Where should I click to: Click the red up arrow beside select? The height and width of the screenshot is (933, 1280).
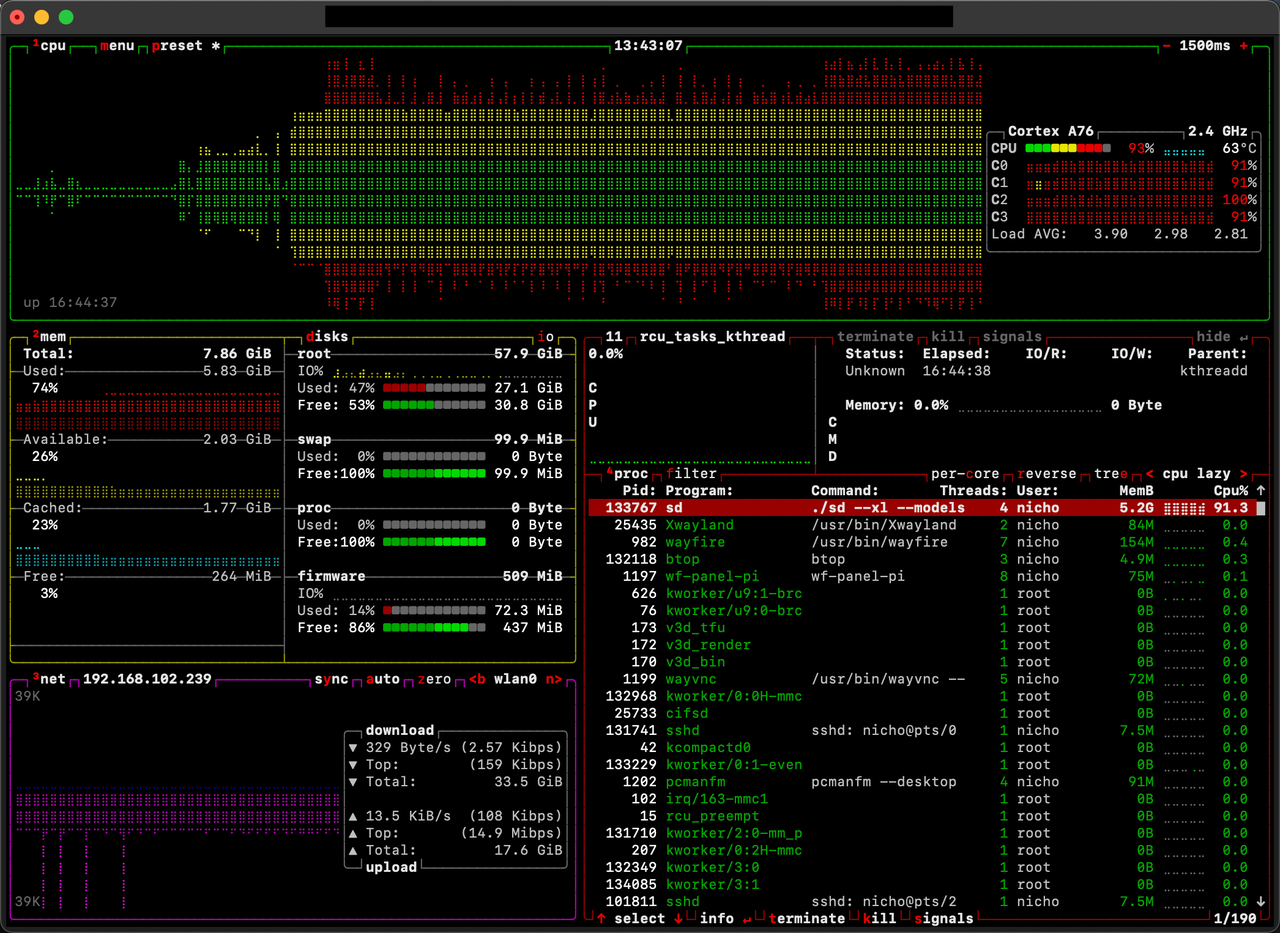(600, 918)
